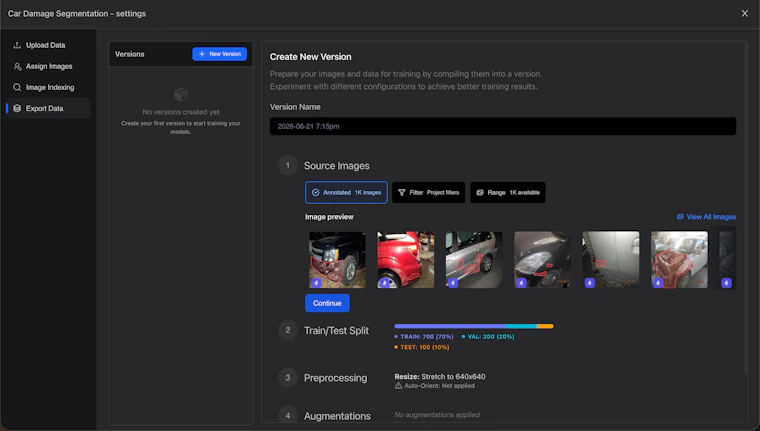Click the stack icon in Range button

pyautogui.click(x=480, y=192)
